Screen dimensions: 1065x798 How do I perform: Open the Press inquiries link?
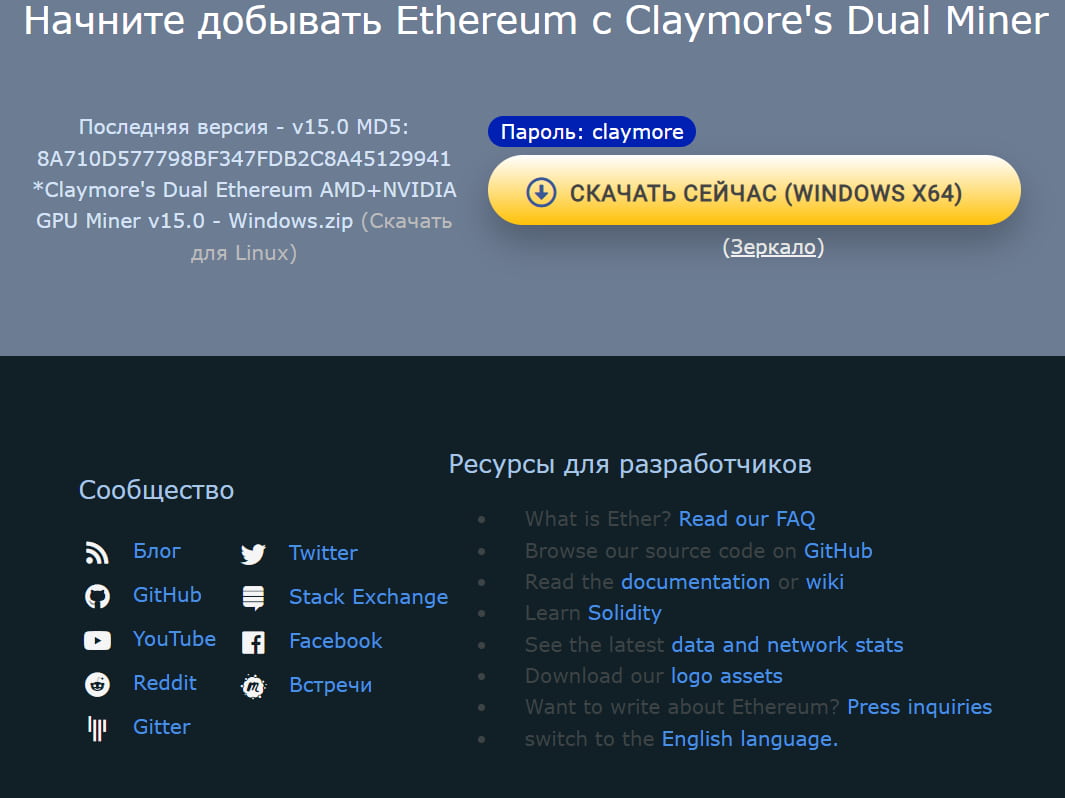tap(920, 707)
